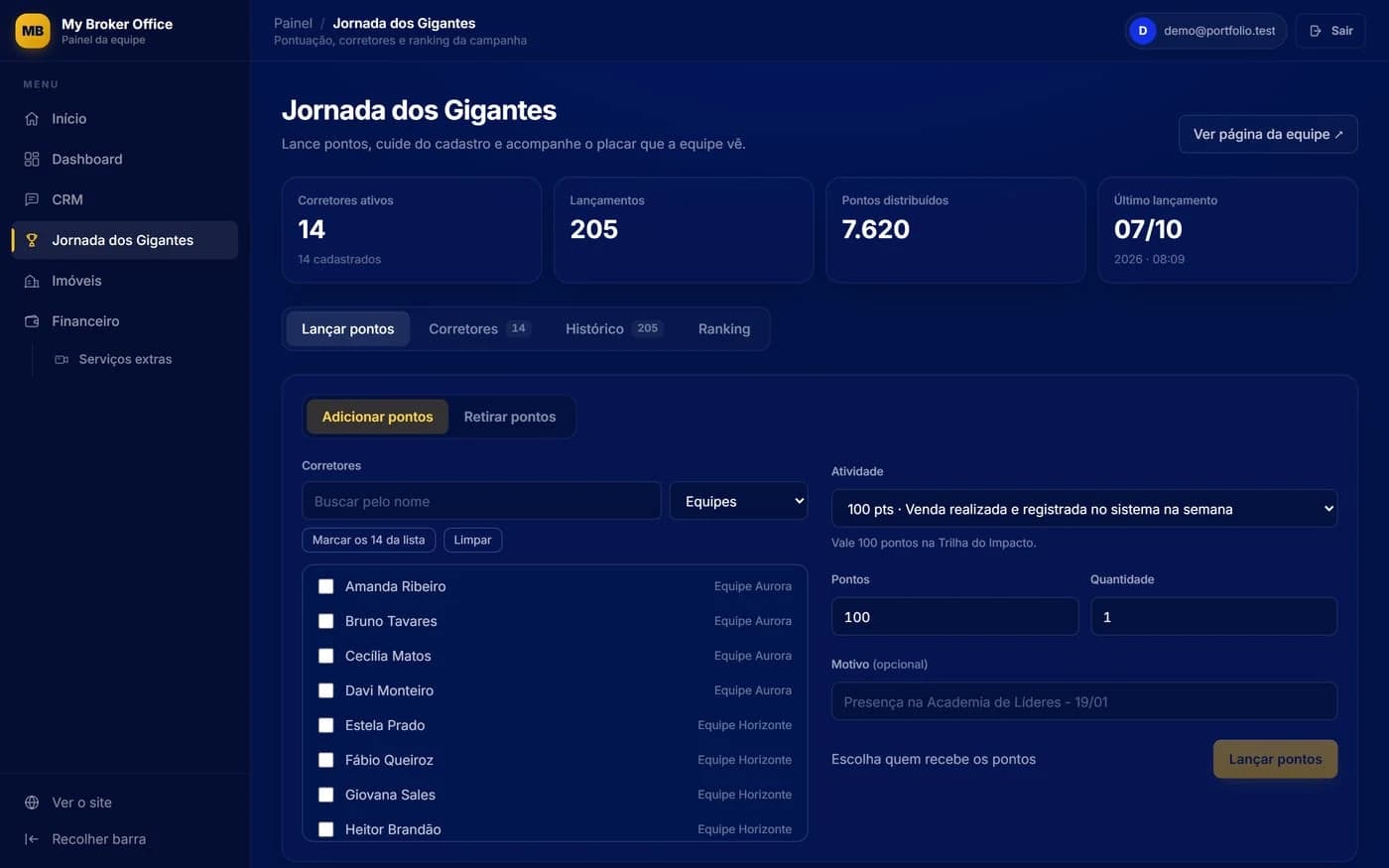
Task: Click the CRM chat icon
Action: point(32,200)
